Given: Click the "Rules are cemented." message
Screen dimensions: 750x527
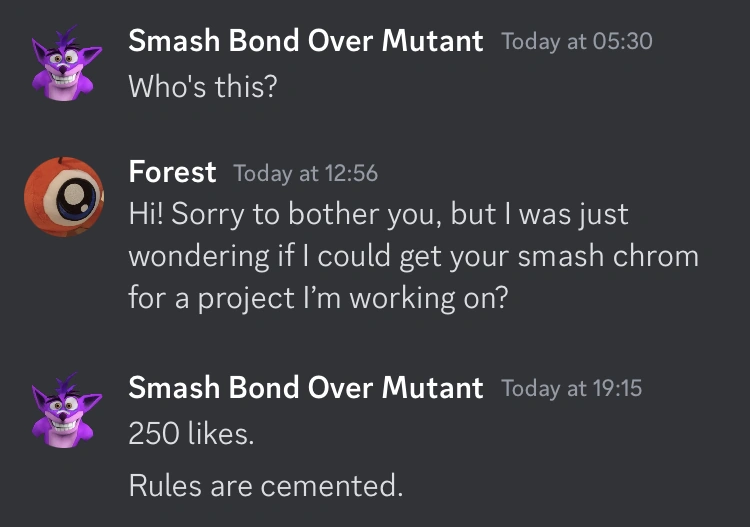Looking at the screenshot, I should 265,486.
